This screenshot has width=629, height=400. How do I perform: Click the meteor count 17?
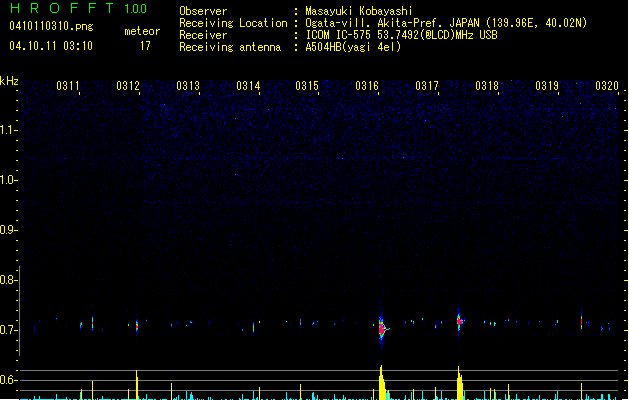[145, 46]
